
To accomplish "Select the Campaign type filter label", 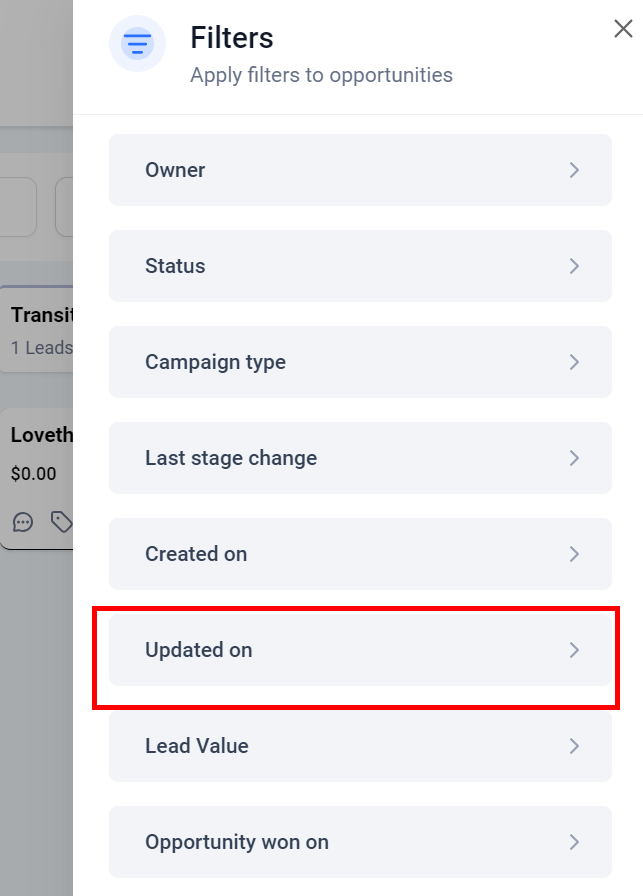I will (x=215, y=362).
